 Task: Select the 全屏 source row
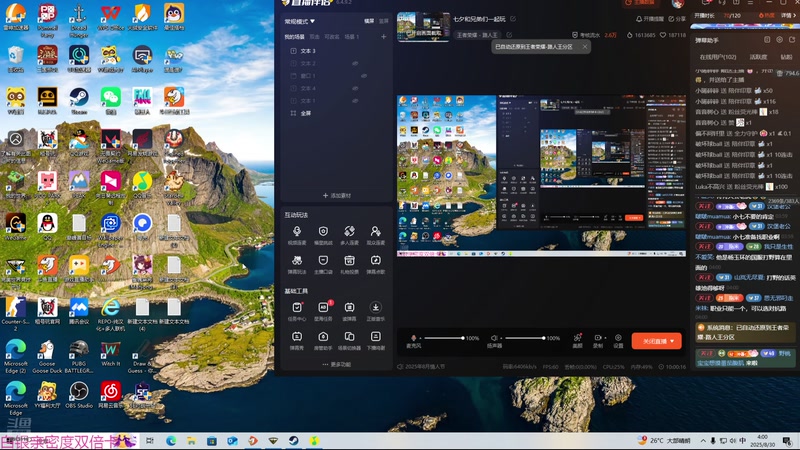point(337,113)
